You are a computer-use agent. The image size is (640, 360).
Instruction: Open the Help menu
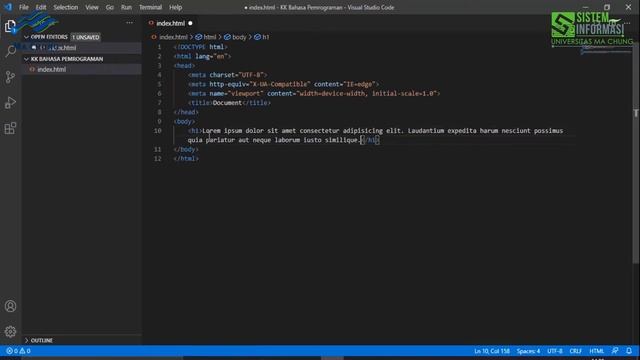(176, 7)
